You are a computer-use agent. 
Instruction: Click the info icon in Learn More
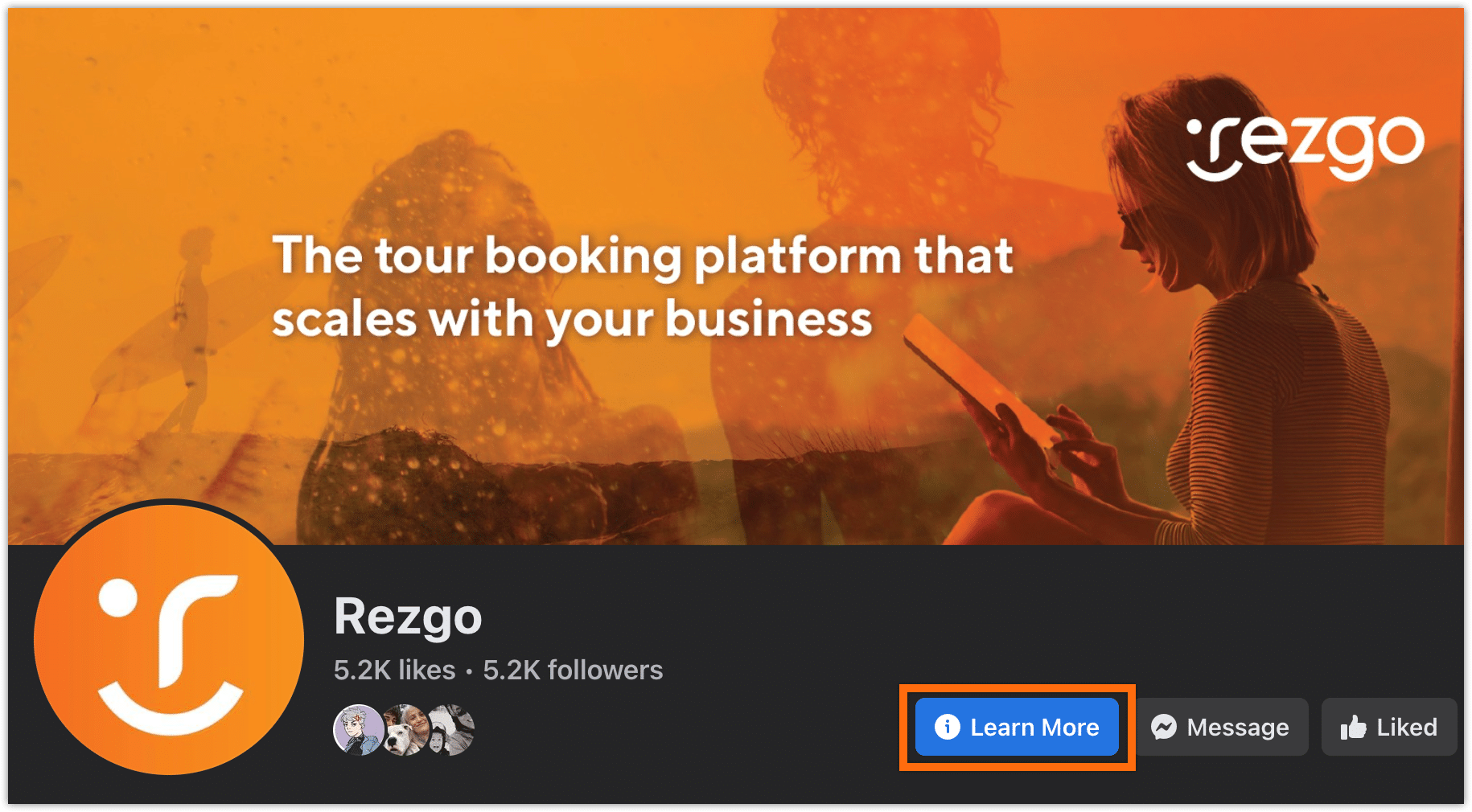947,727
